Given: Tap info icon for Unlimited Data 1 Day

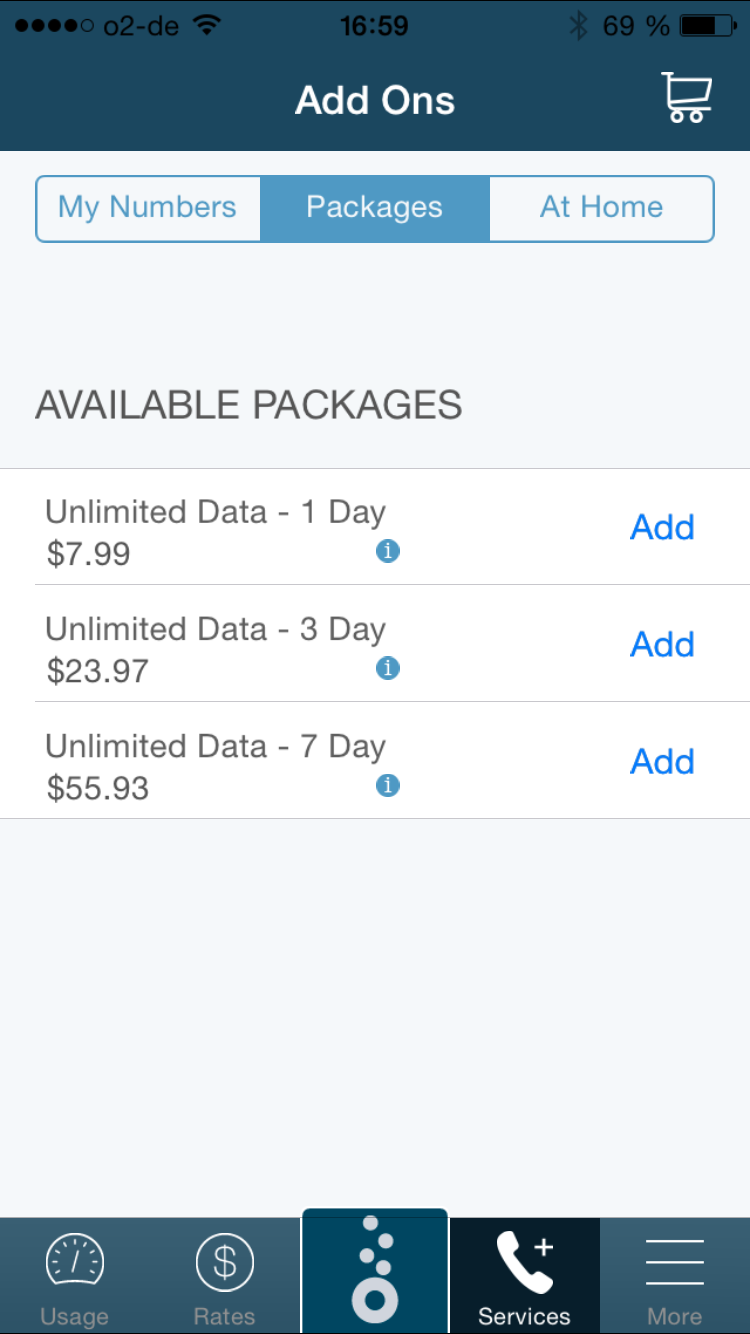Looking at the screenshot, I should coord(388,551).
